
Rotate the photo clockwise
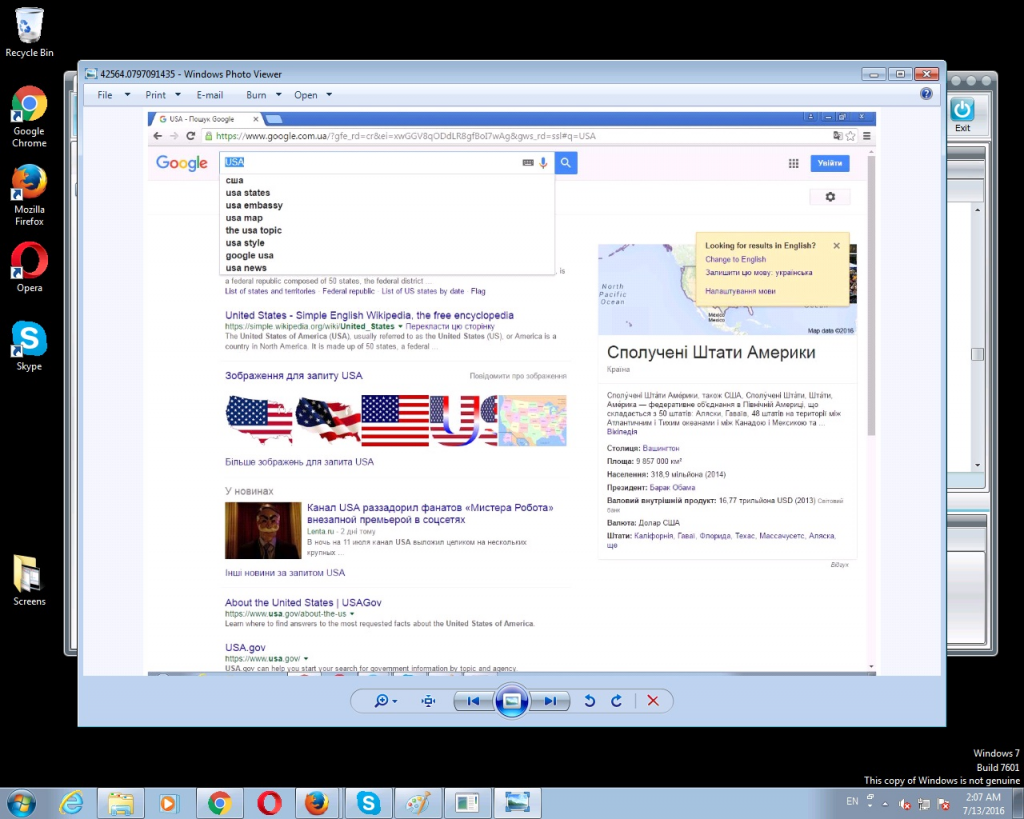point(617,701)
